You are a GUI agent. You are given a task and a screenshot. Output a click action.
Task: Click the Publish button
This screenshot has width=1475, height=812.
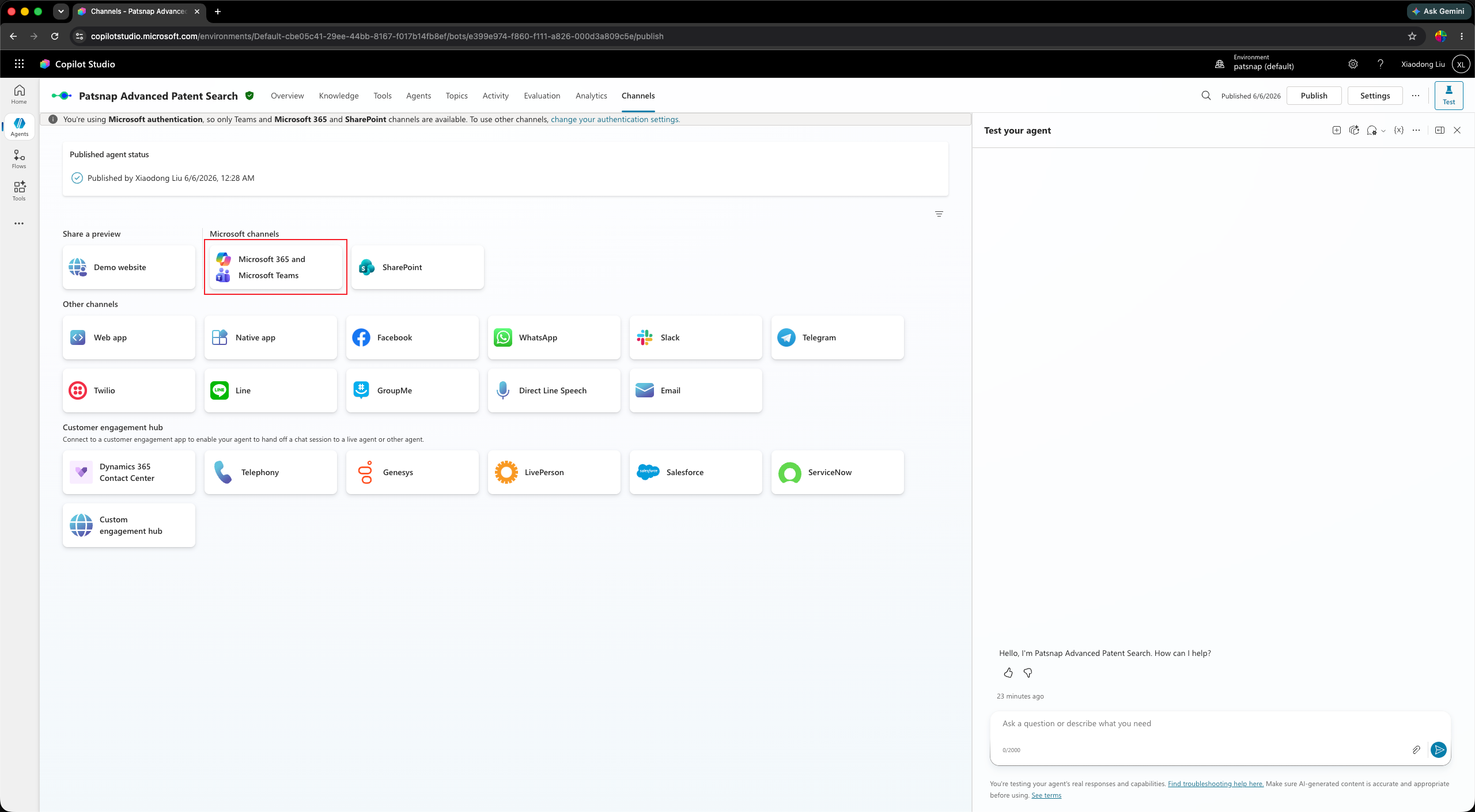[1314, 96]
